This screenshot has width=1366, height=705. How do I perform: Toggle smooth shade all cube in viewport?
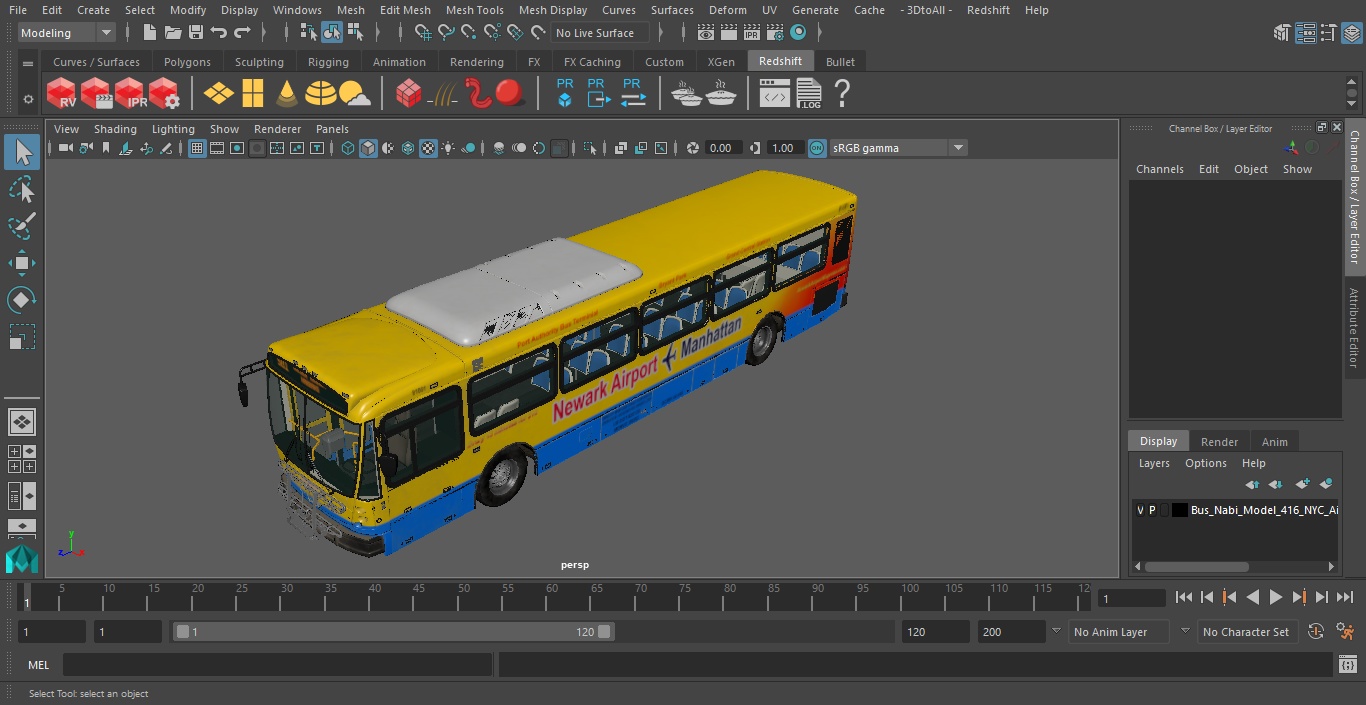(368, 148)
